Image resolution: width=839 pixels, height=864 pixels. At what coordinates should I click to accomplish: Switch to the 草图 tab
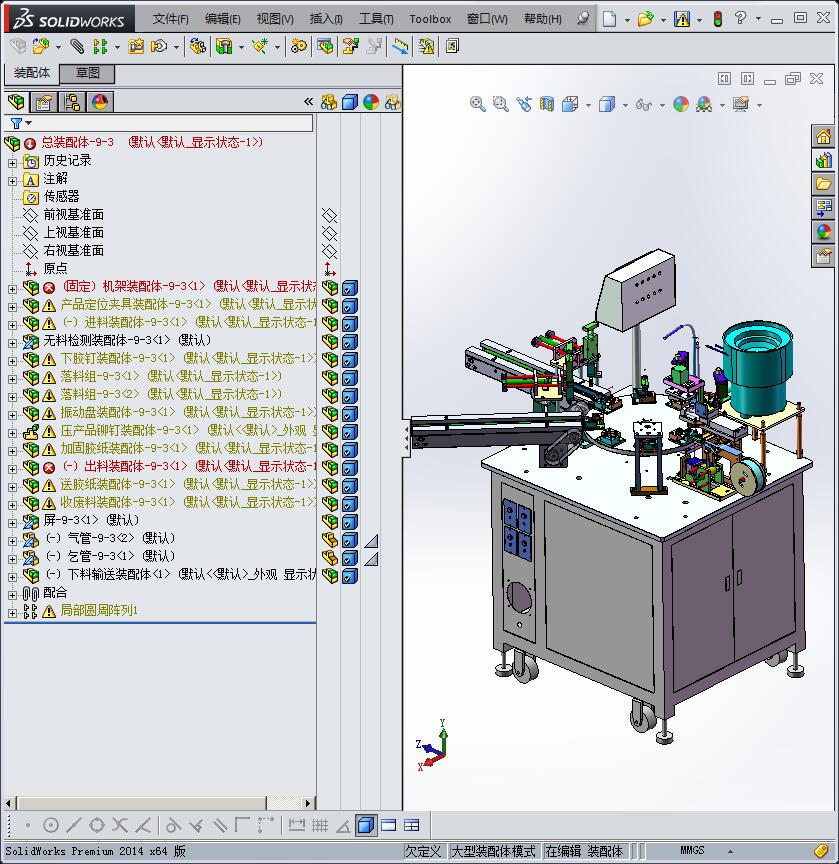coord(87,73)
